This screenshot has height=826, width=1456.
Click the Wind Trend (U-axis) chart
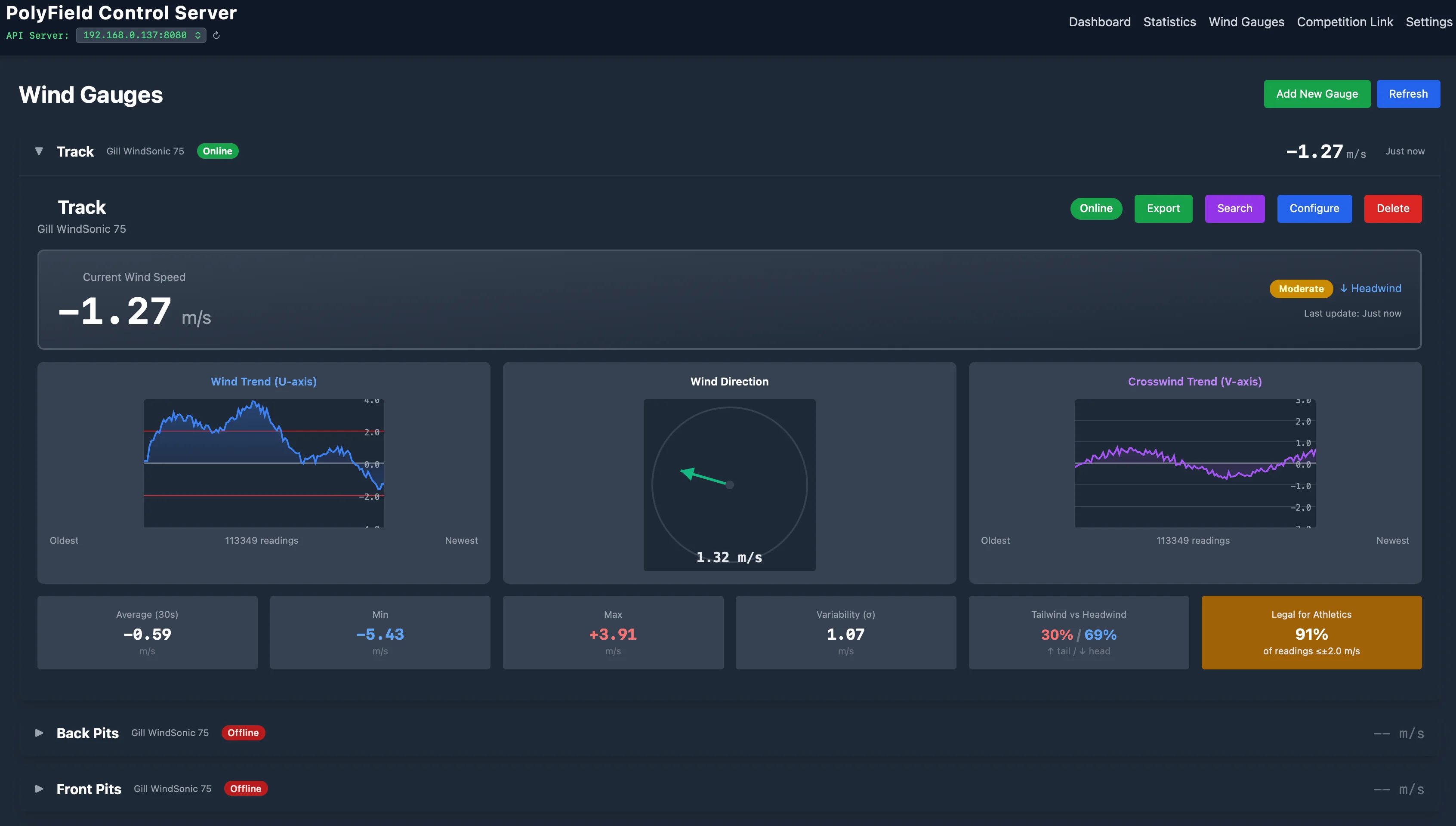pyautogui.click(x=264, y=463)
